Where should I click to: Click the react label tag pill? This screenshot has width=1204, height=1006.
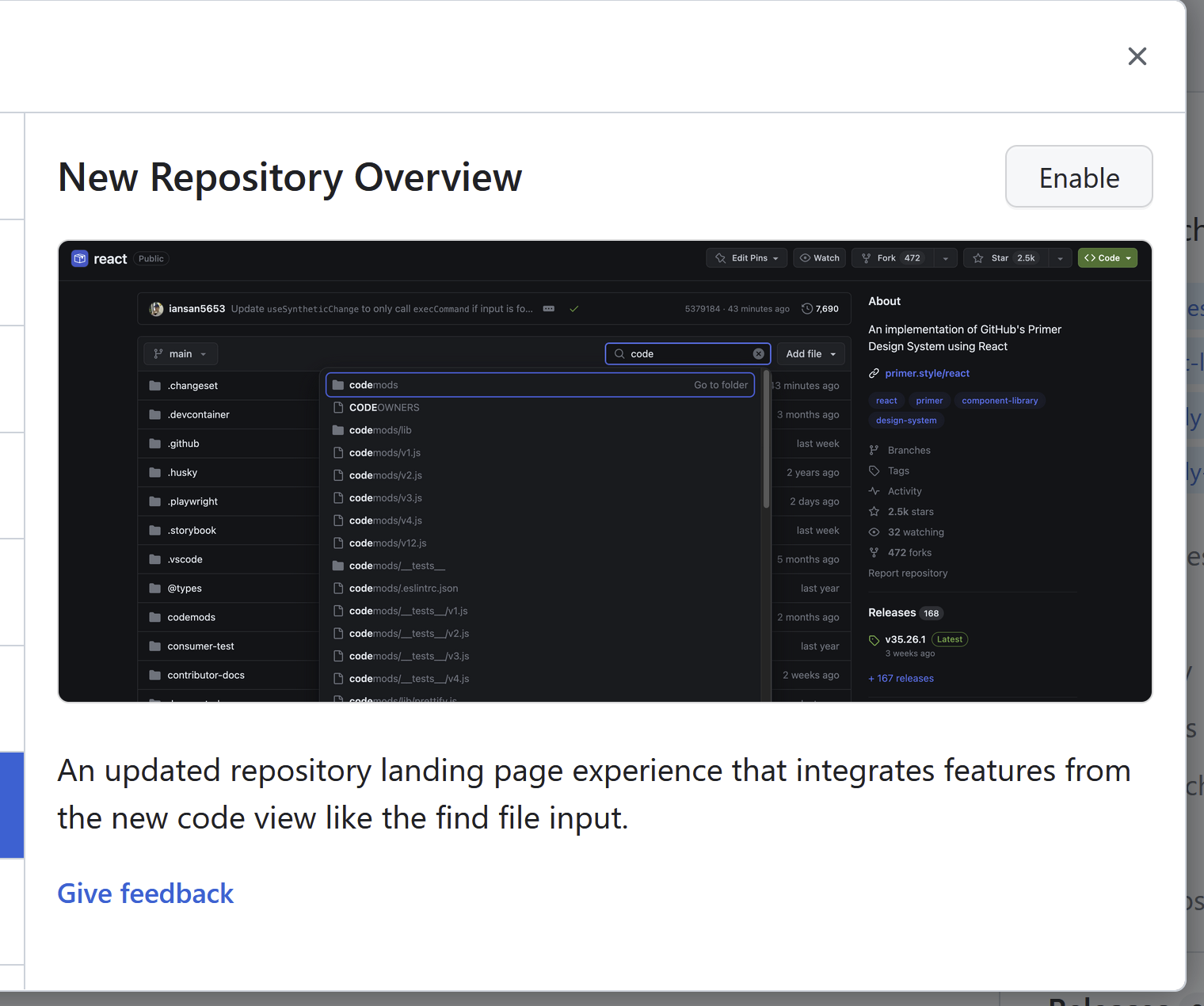pos(886,401)
